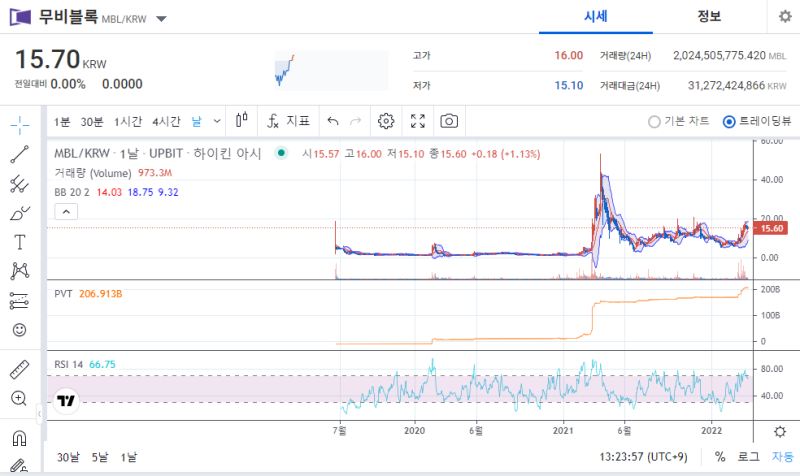The height and width of the screenshot is (476, 800).
Task: Open chart properties gear in toolbar
Action: tap(386, 121)
